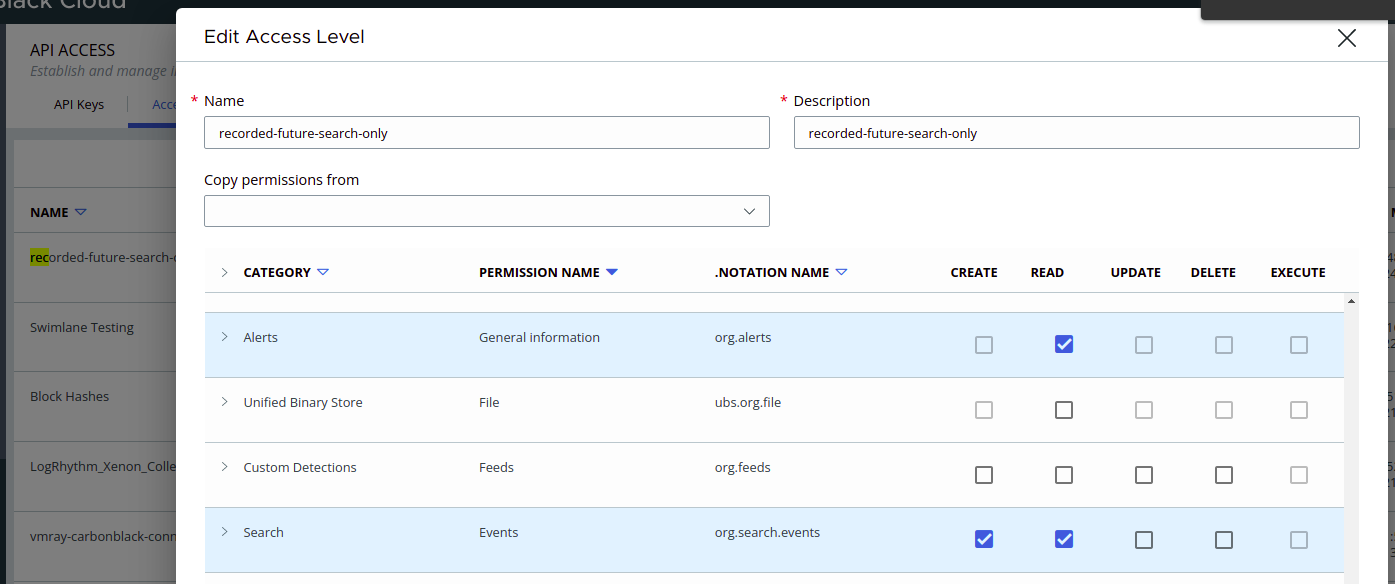Image resolution: width=1395 pixels, height=584 pixels.
Task: Expand the Search category row
Action: point(224,532)
